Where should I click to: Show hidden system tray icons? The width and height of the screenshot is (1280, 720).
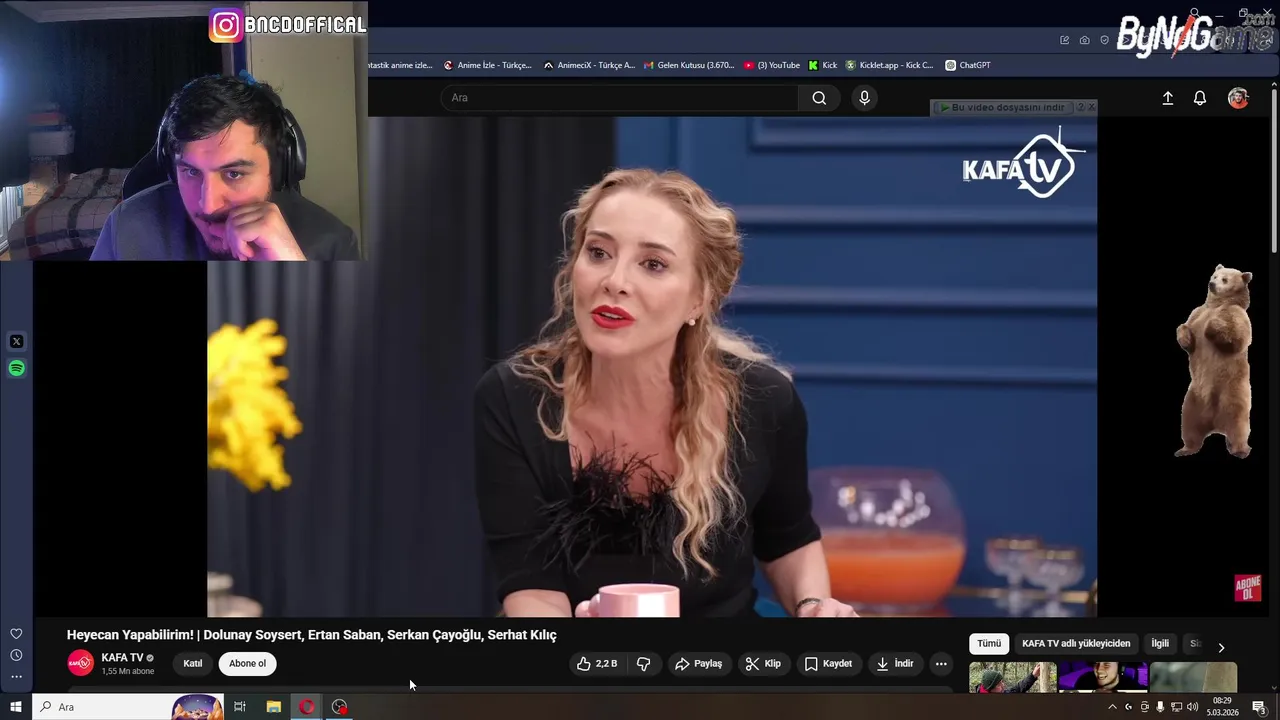click(x=1112, y=707)
